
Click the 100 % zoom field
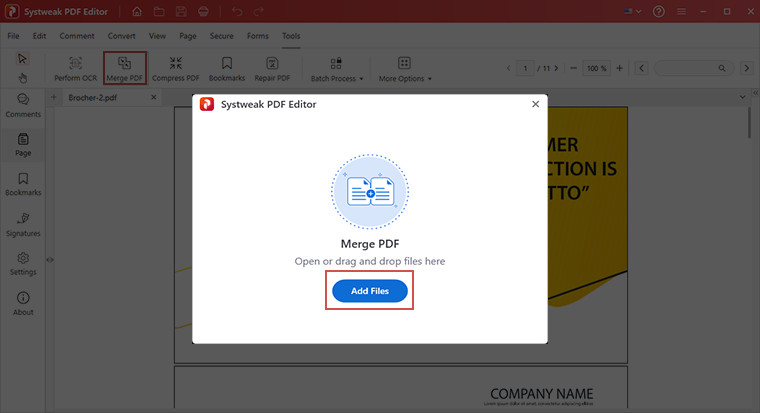pyautogui.click(x=597, y=68)
